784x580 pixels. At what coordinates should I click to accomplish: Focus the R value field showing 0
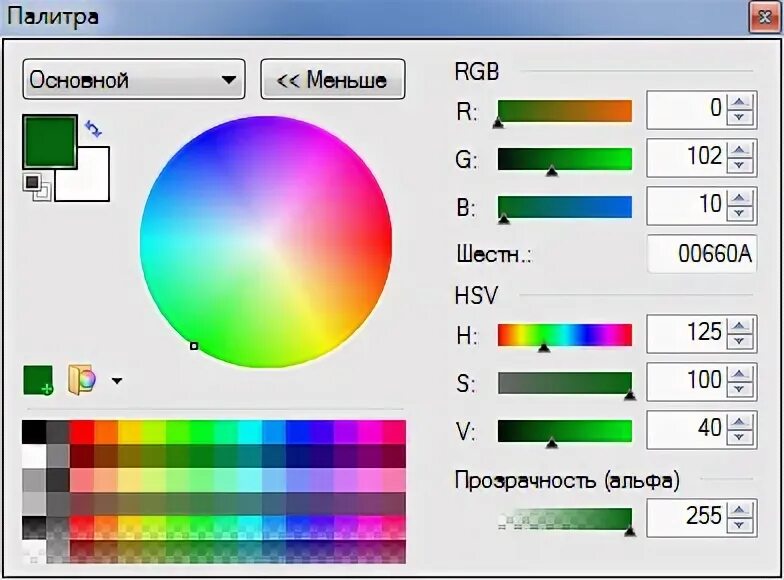click(x=686, y=110)
